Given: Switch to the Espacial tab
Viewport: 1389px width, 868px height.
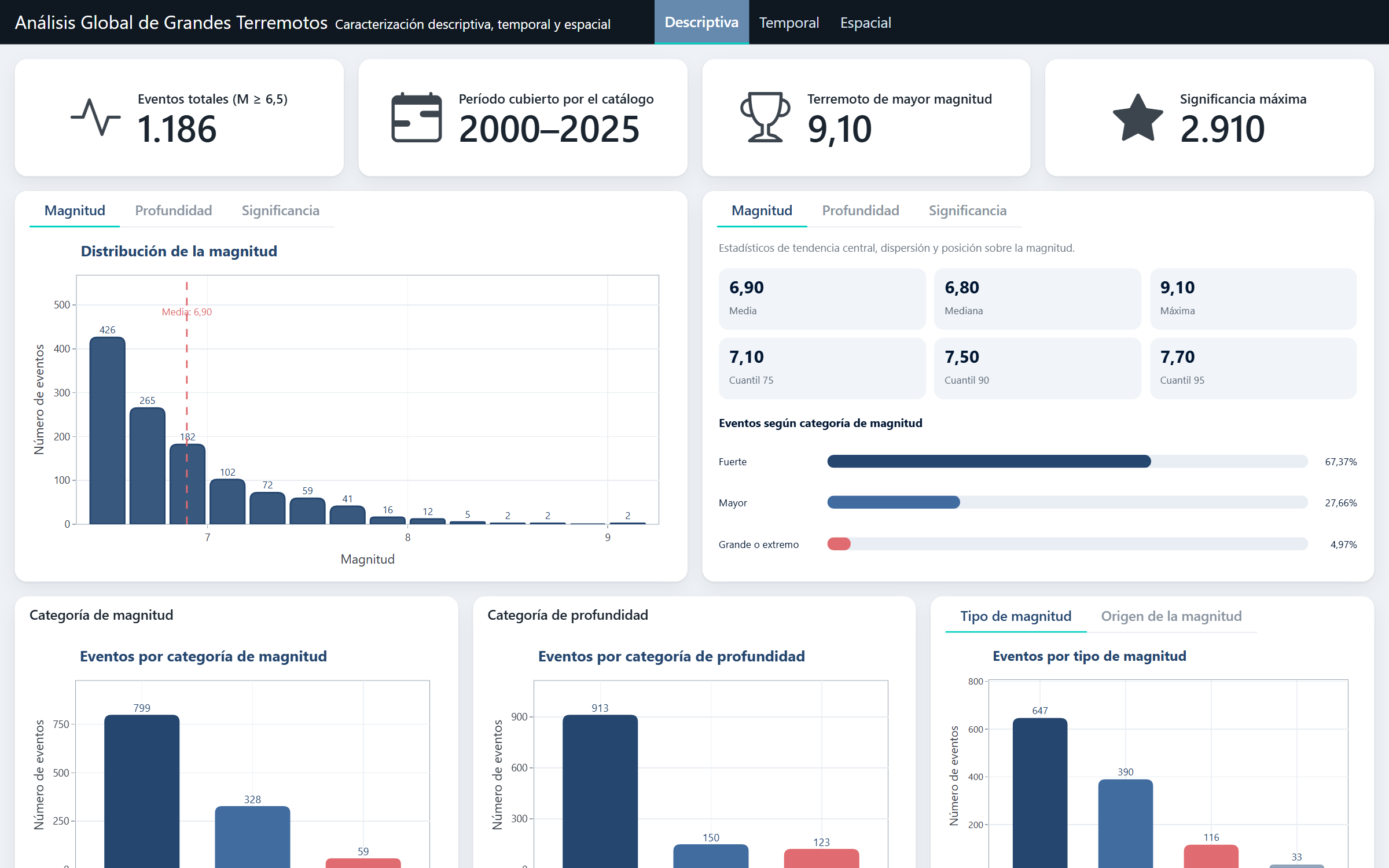Looking at the screenshot, I should (865, 23).
